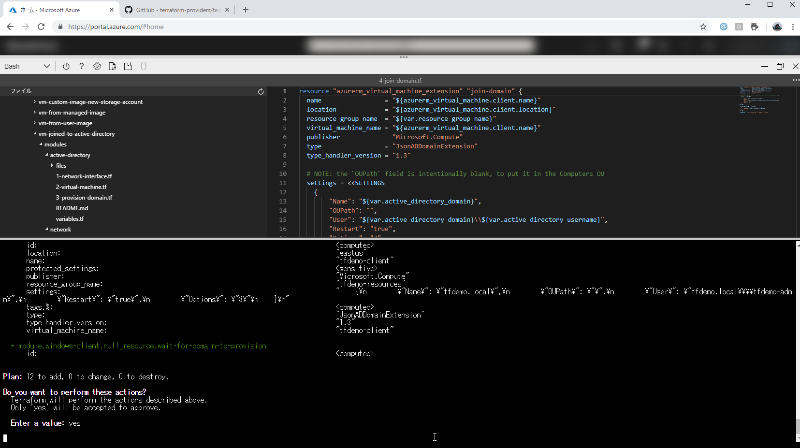Viewport: 800px width, 448px height.
Task: Minimize the Cloud Shell pane
Action: (x=764, y=66)
